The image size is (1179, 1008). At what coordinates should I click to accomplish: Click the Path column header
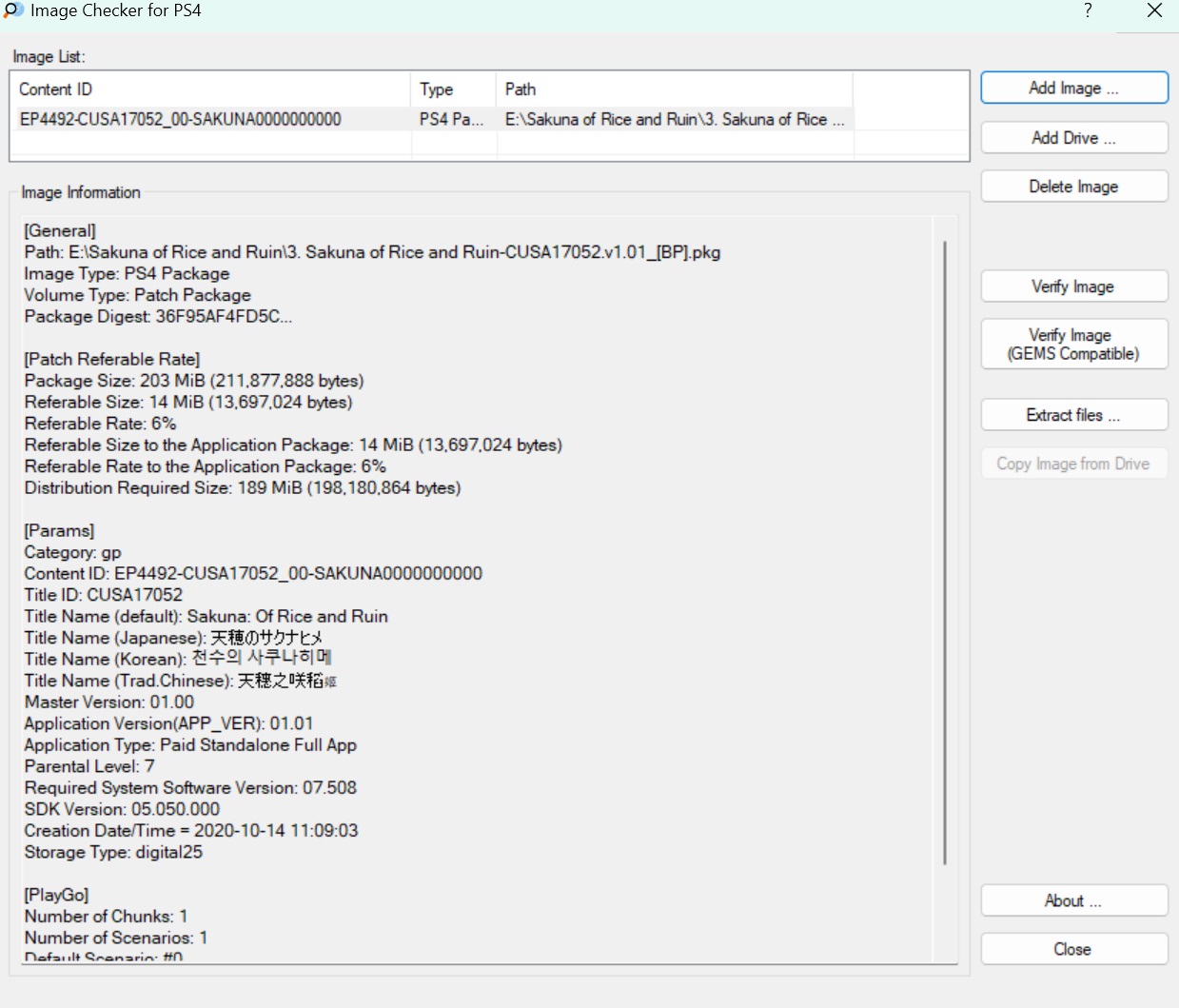pyautogui.click(x=675, y=89)
